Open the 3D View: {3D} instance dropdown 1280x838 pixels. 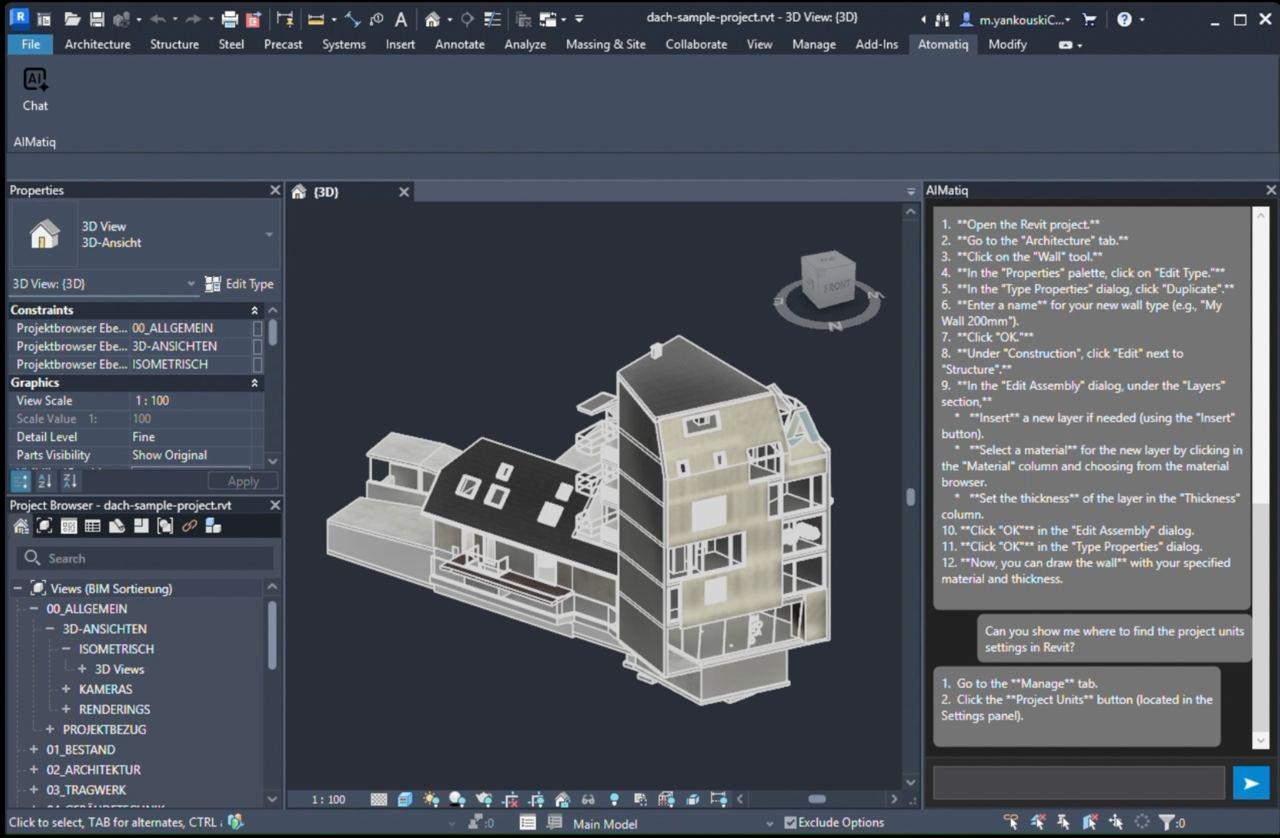pos(191,284)
